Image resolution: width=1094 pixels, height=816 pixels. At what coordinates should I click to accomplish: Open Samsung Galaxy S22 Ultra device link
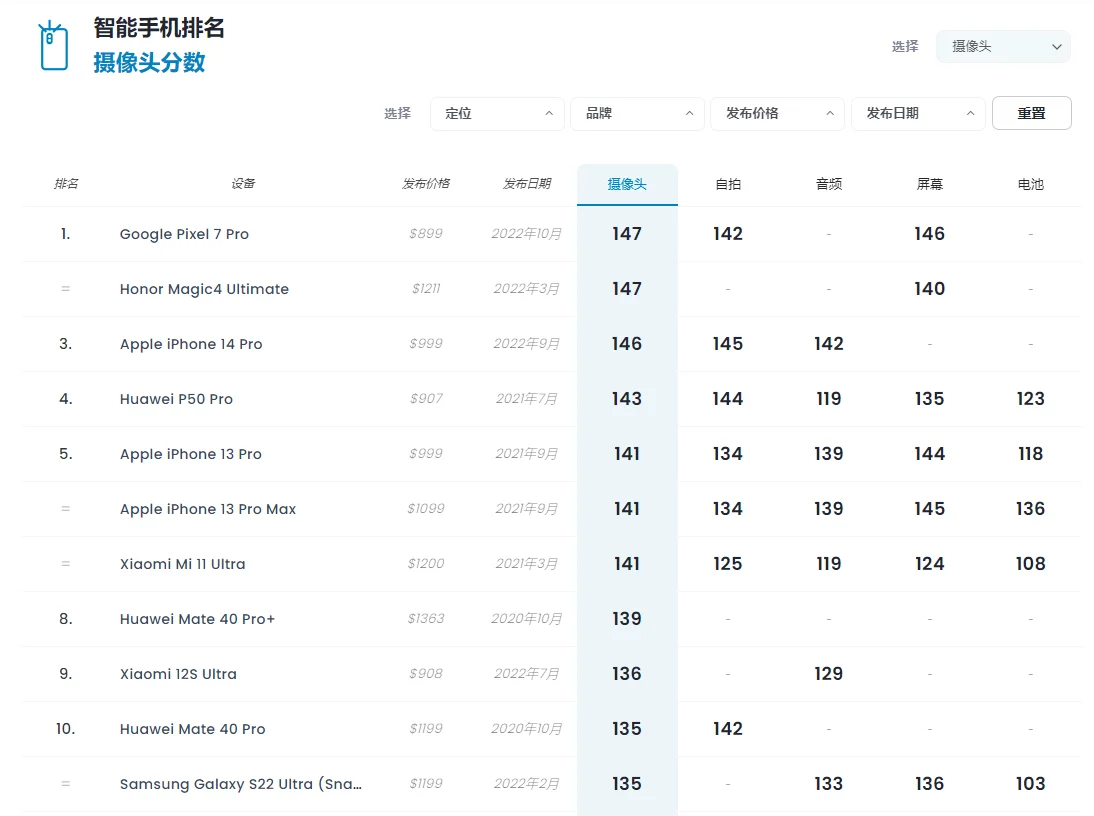241,784
